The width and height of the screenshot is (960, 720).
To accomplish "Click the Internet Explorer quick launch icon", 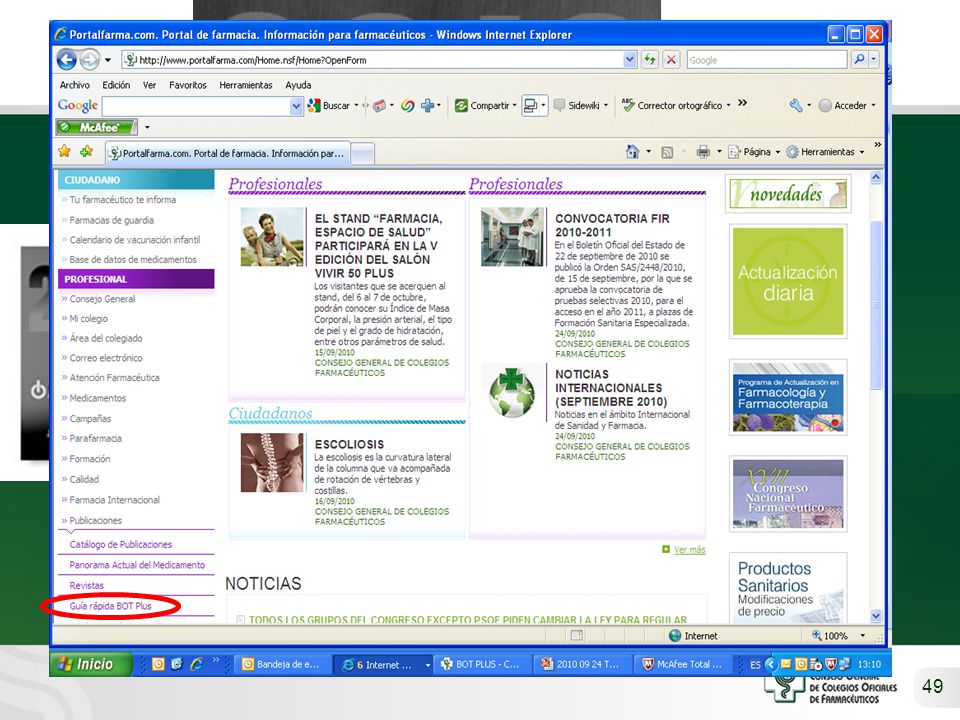I will [x=196, y=664].
